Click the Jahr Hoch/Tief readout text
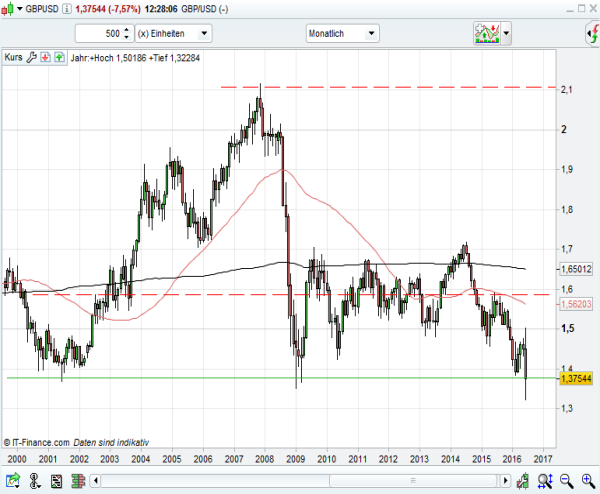Image resolution: width=600 pixels, height=494 pixels. tap(135, 58)
